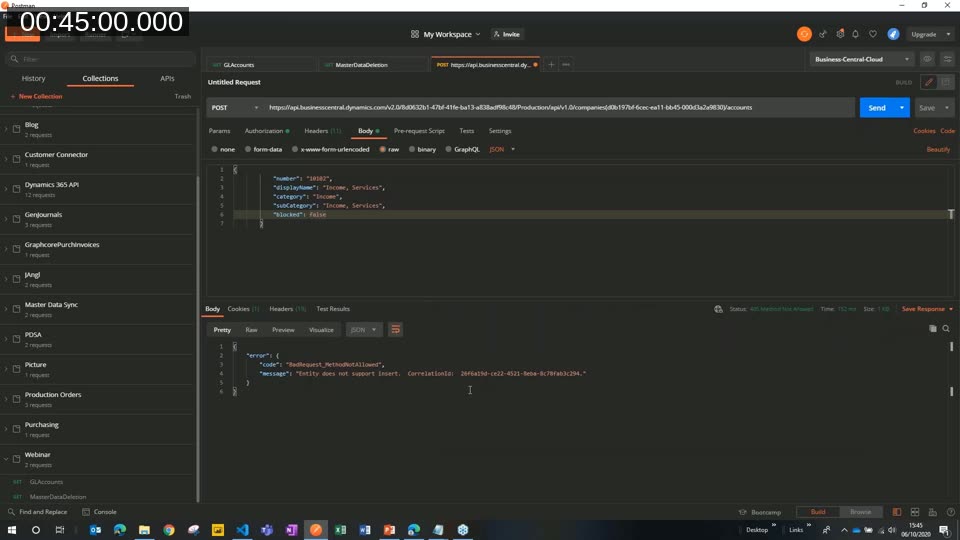Click the New Collection link

click(x=36, y=97)
